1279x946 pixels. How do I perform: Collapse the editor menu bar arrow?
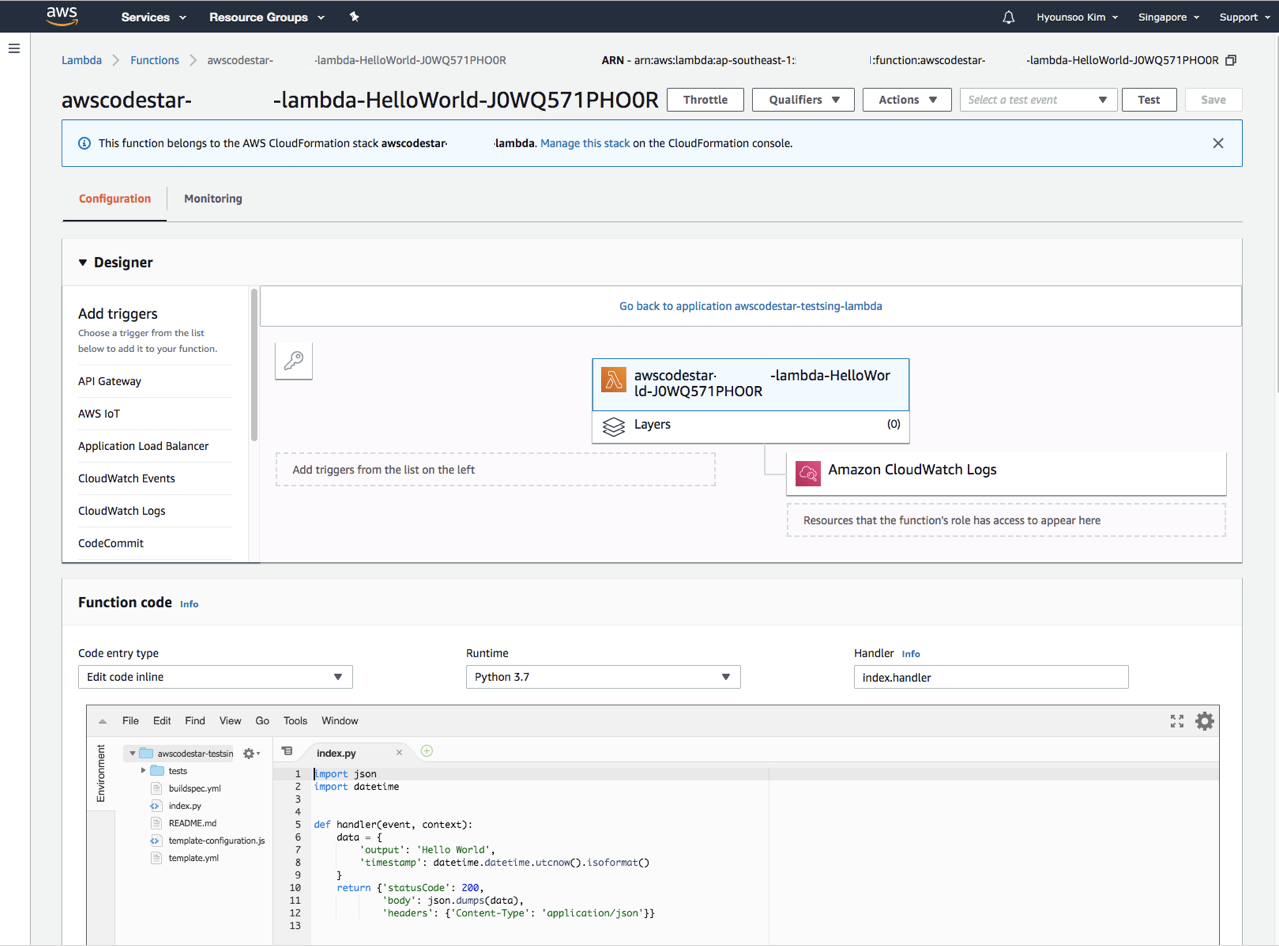click(x=103, y=721)
